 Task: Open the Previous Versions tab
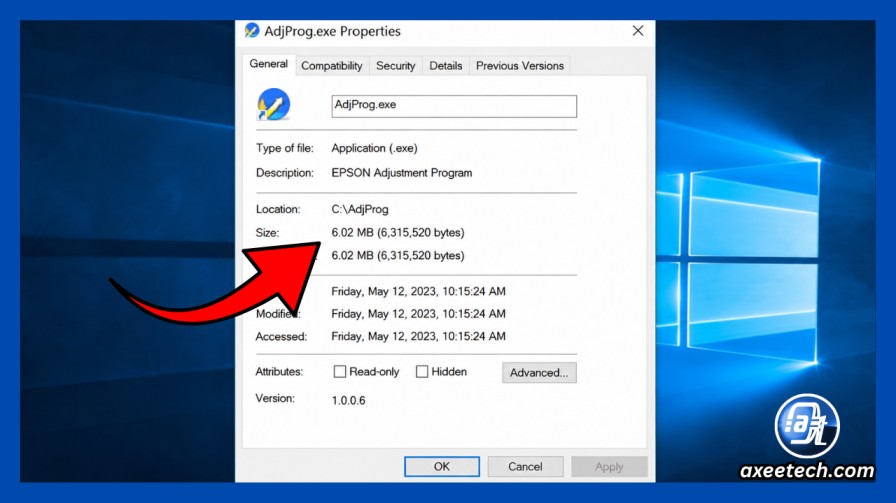coord(519,66)
